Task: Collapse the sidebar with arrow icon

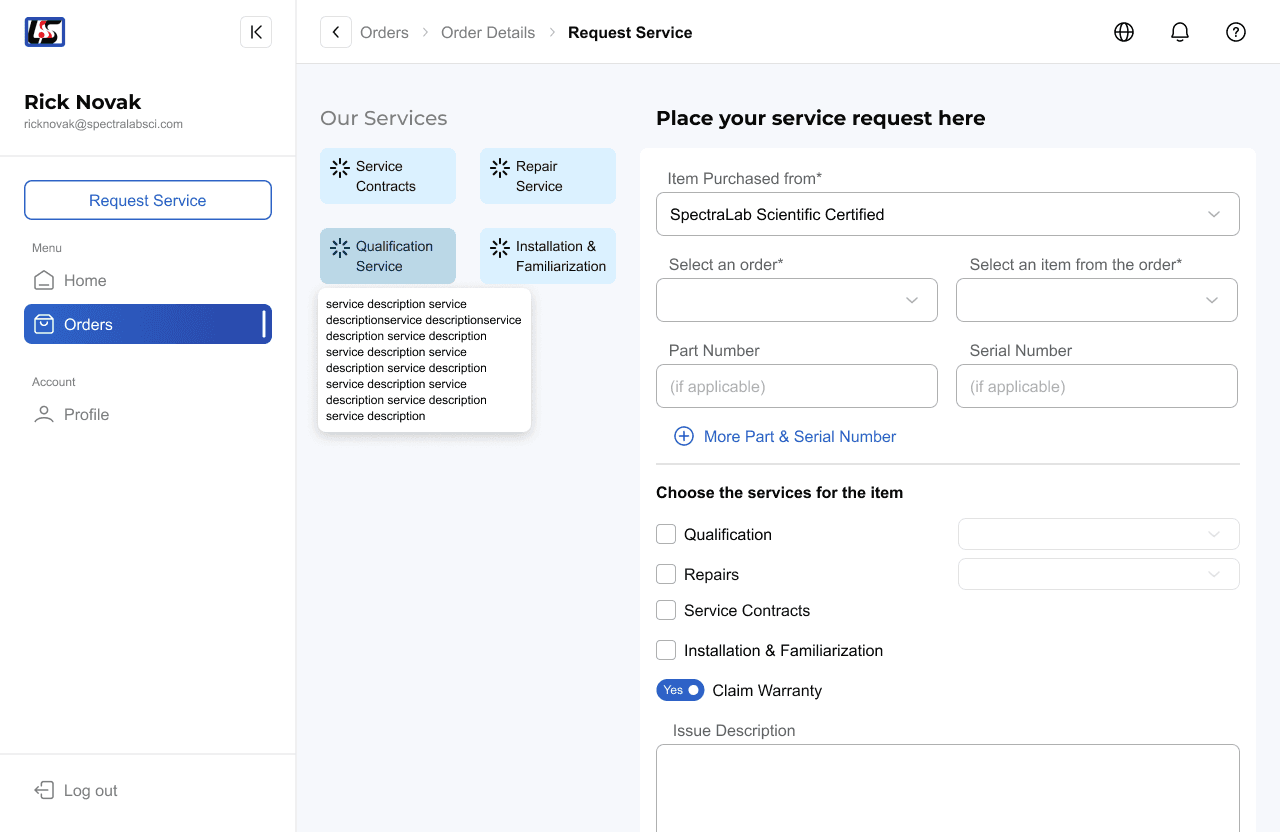Action: point(256,32)
